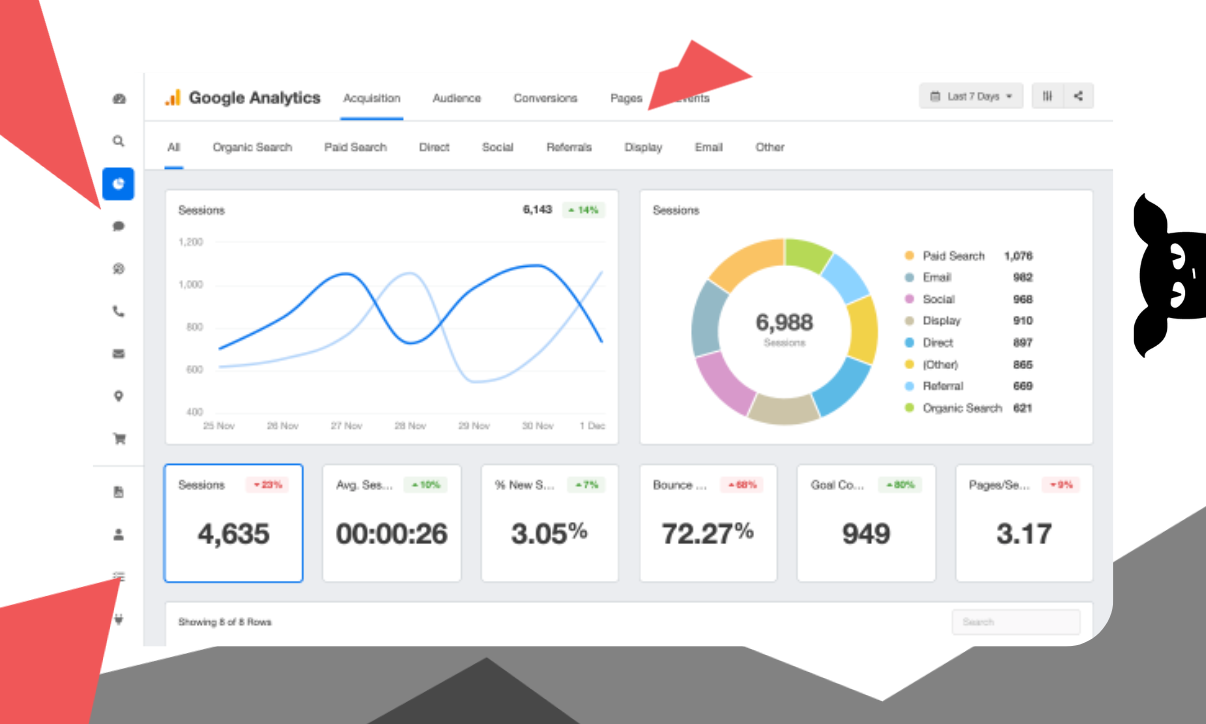Open the double chat bubbles sidebar icon

coord(119,269)
